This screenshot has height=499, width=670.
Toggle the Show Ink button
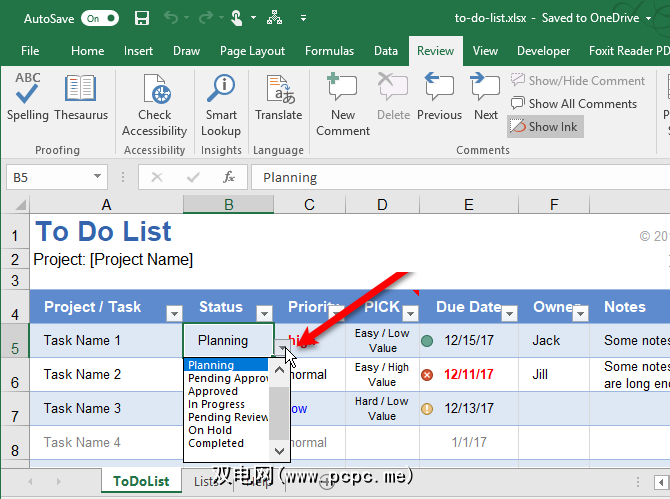pos(544,127)
